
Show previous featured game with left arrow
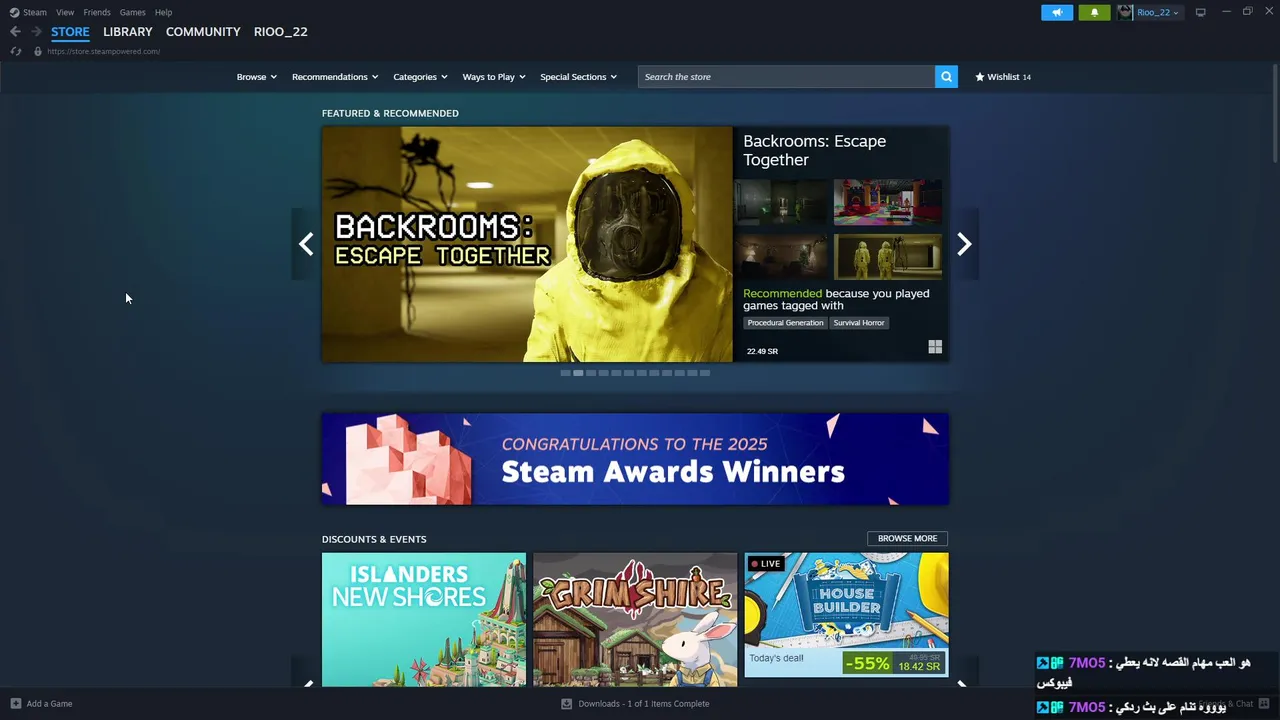click(306, 244)
